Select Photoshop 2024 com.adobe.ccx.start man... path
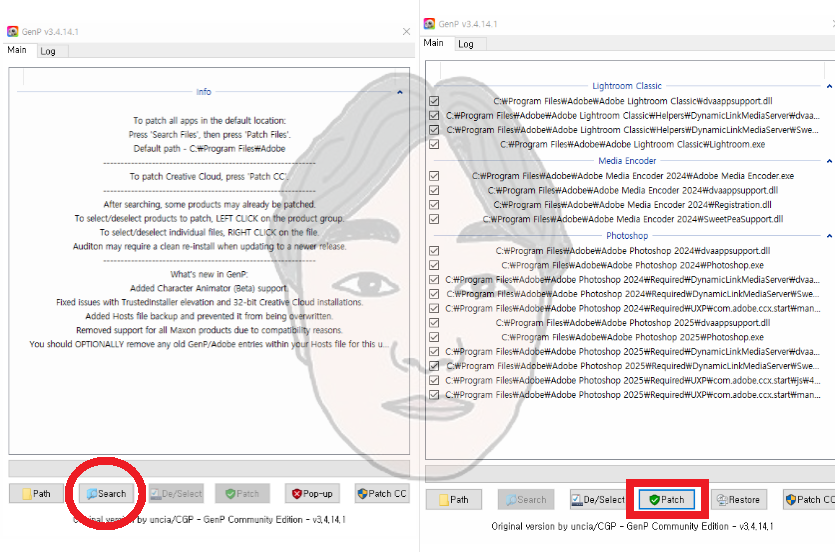835x552 pixels. coord(633,308)
